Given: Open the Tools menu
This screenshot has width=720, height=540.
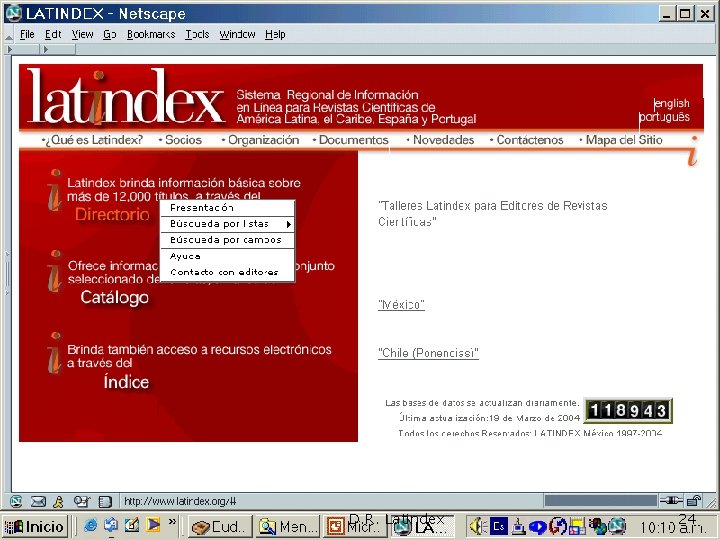Looking at the screenshot, I should click(x=197, y=34).
